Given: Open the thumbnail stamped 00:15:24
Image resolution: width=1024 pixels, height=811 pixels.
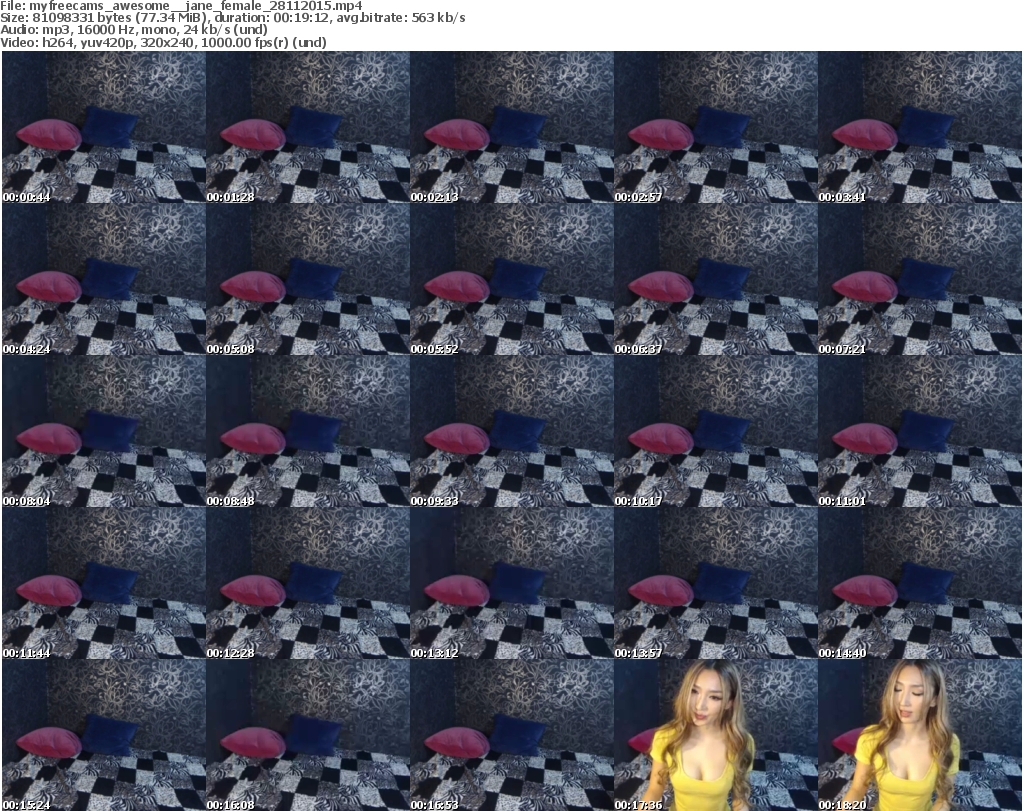Looking at the screenshot, I should [x=104, y=735].
